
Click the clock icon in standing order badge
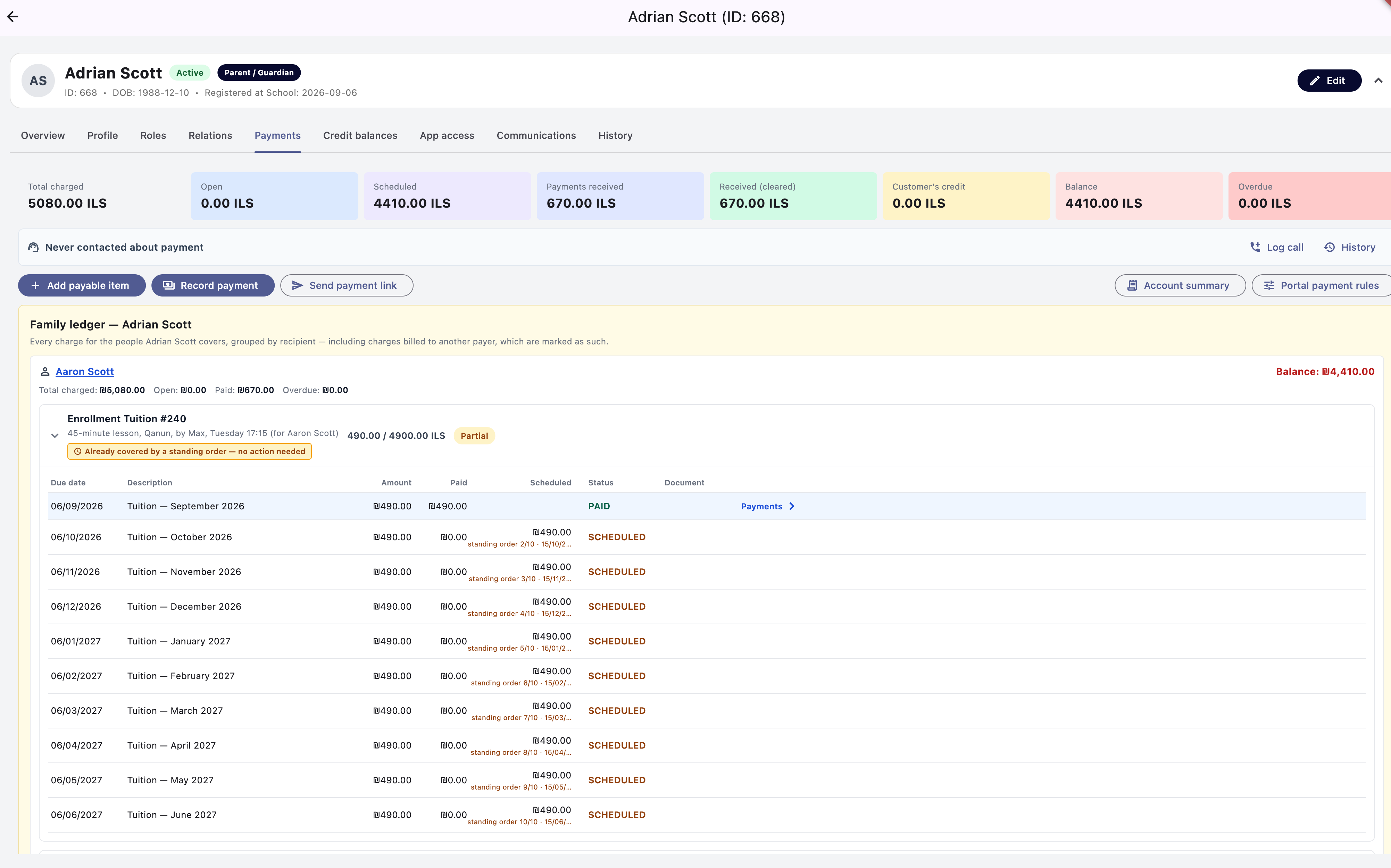[77, 452]
